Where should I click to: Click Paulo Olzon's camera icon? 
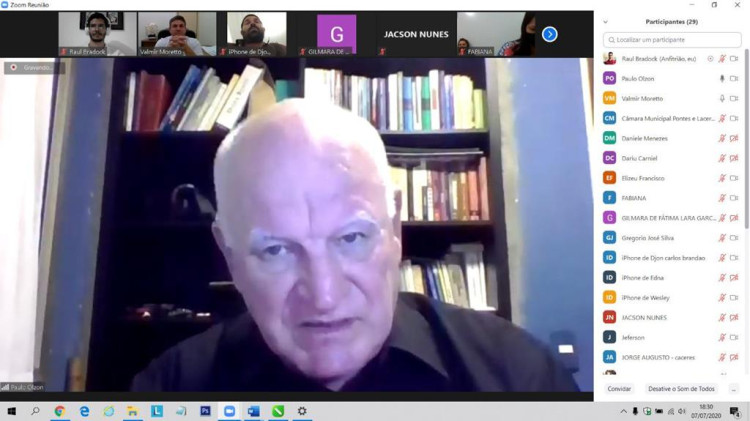[x=734, y=78]
